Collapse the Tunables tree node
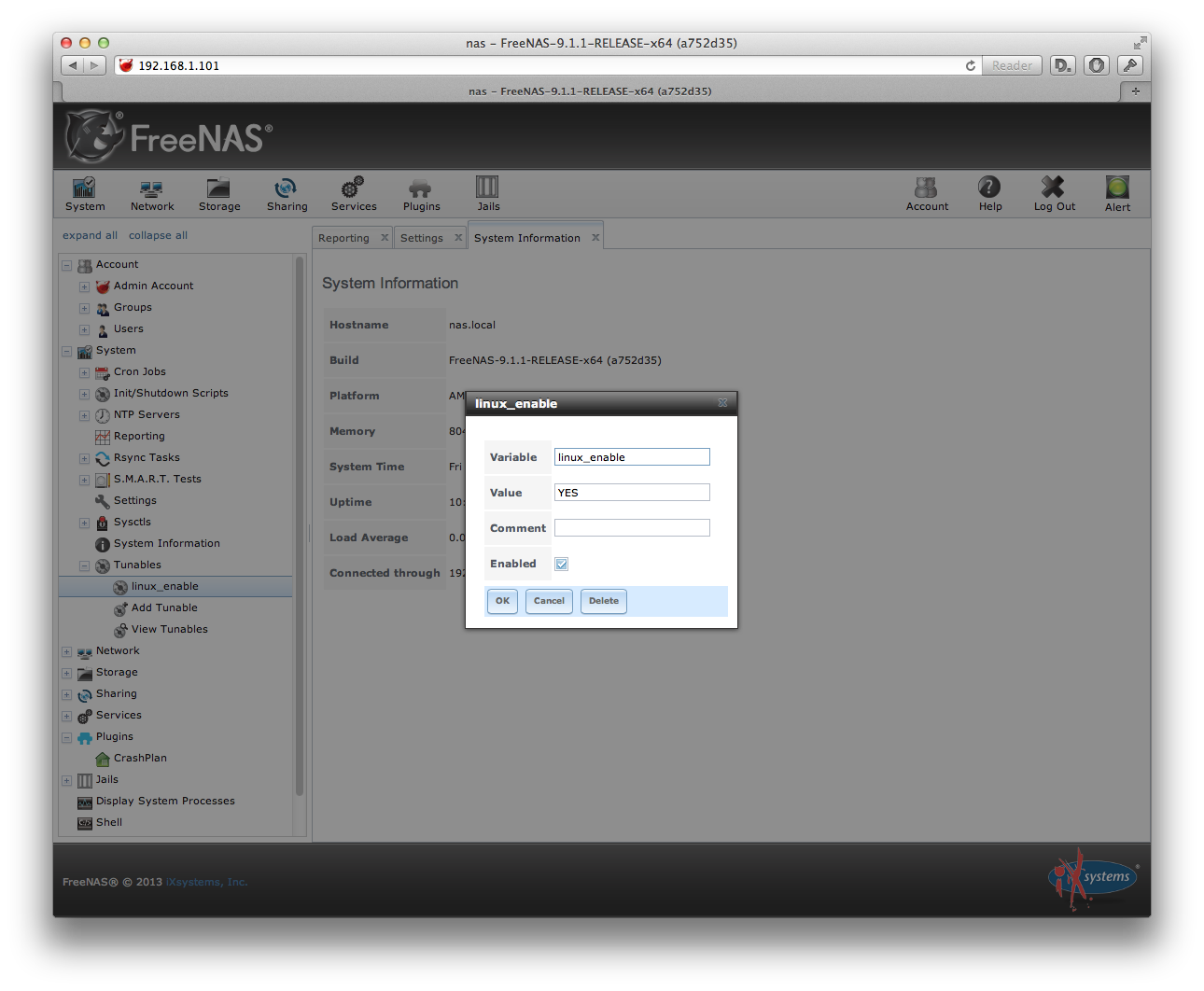 [x=85, y=565]
